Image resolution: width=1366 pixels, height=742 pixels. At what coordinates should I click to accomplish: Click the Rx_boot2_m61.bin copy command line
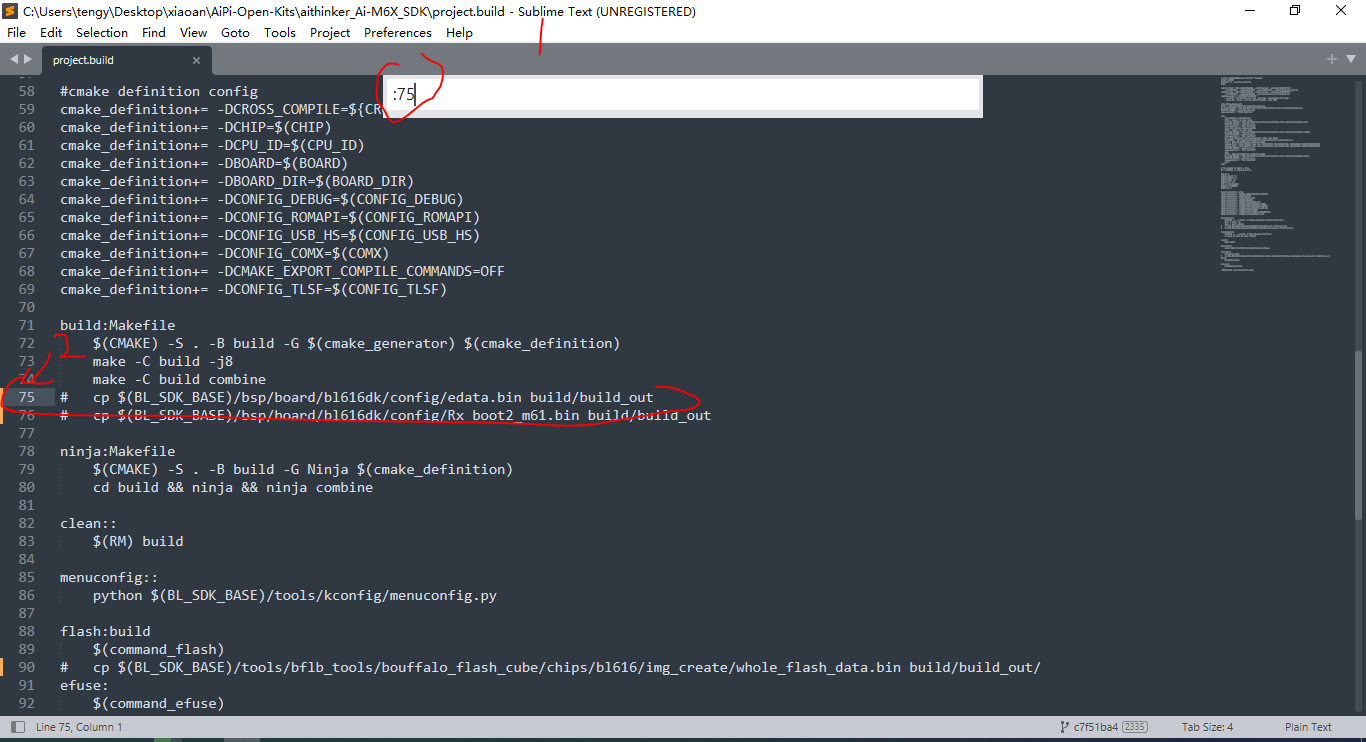pyautogui.click(x=386, y=415)
